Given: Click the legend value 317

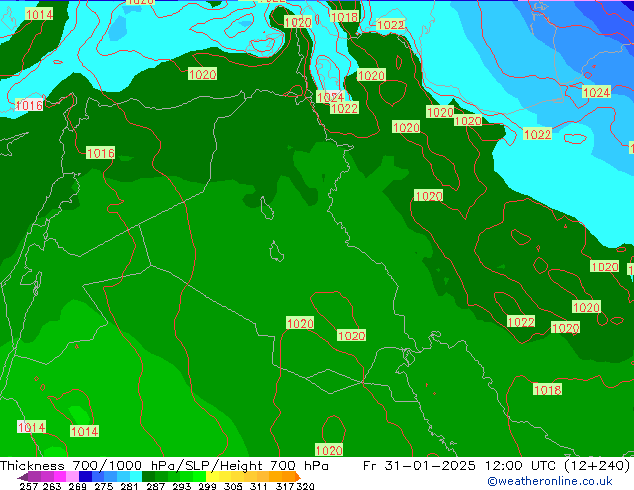Looking at the screenshot, I should pos(285,486).
